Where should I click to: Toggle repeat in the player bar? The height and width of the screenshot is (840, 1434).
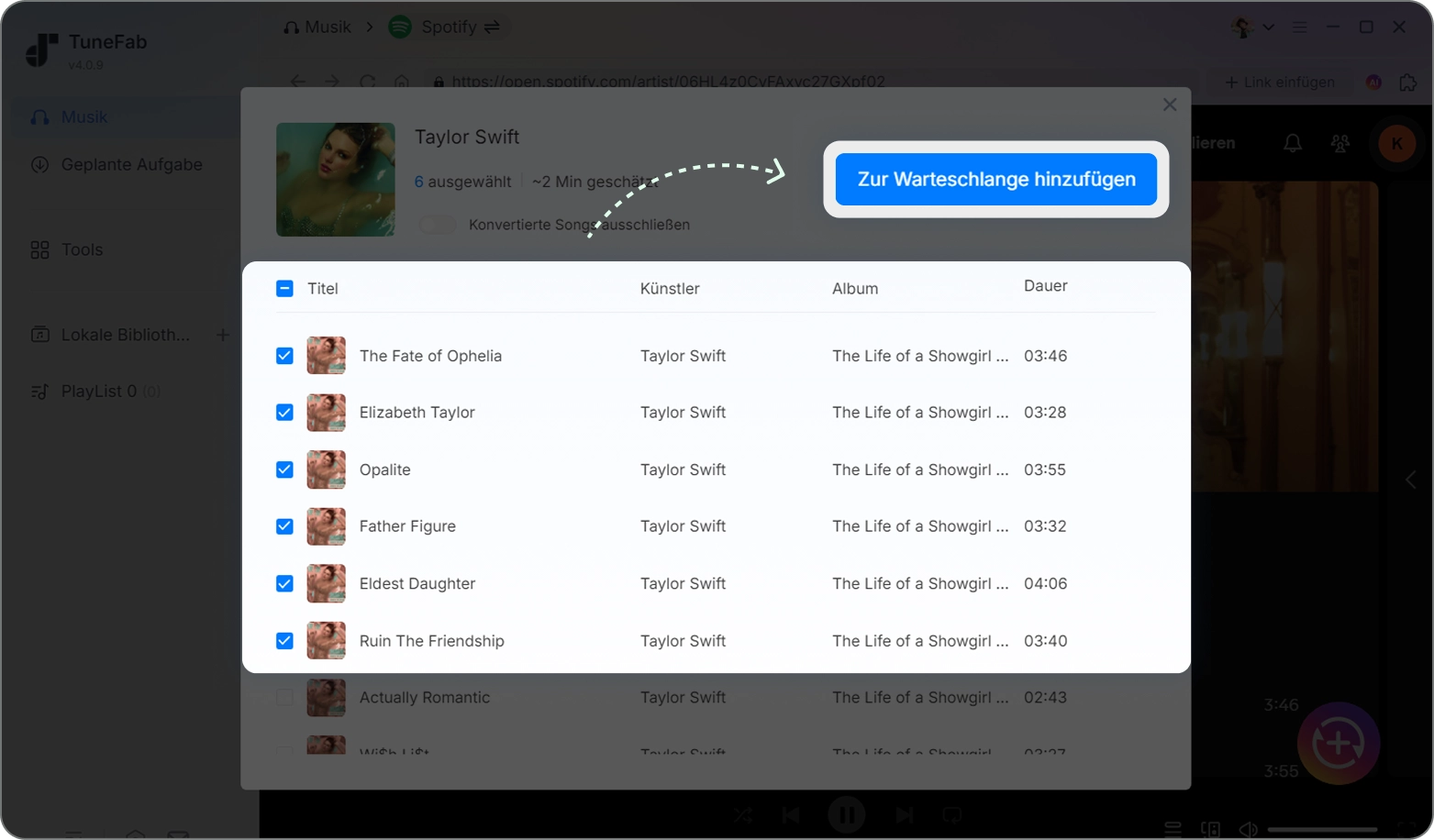952,814
